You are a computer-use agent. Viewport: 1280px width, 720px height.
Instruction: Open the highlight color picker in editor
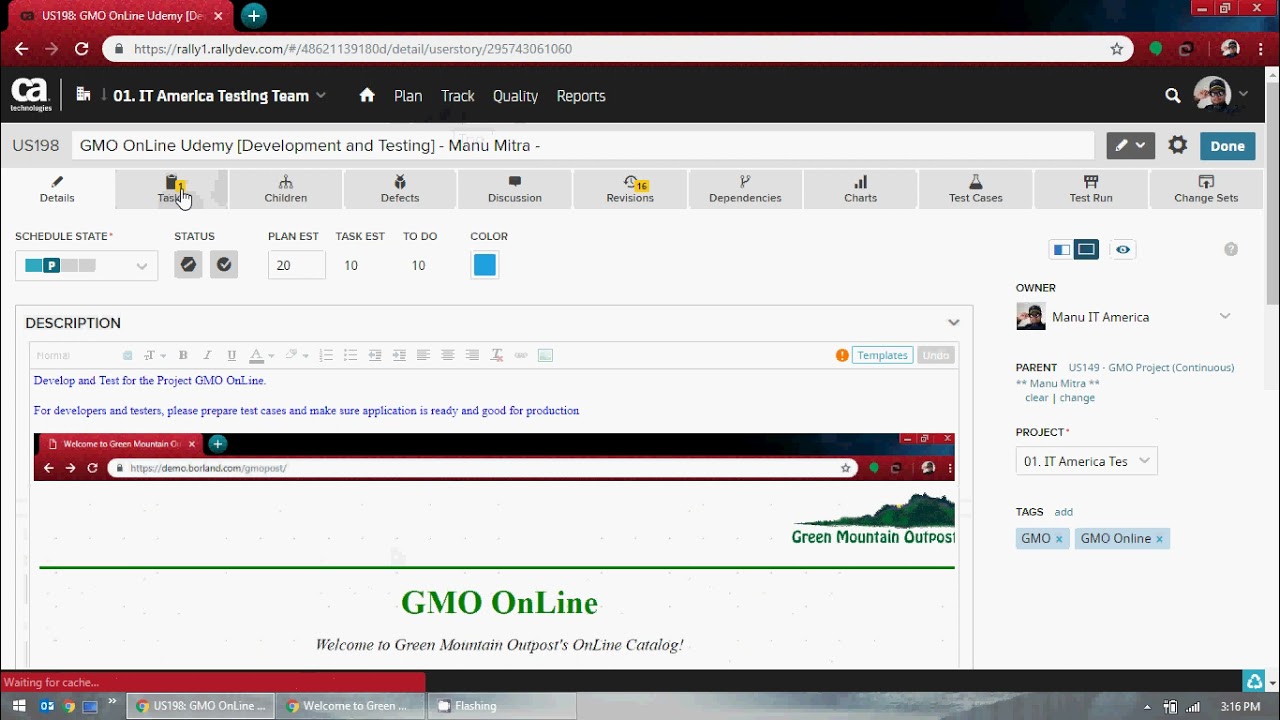click(x=296, y=355)
